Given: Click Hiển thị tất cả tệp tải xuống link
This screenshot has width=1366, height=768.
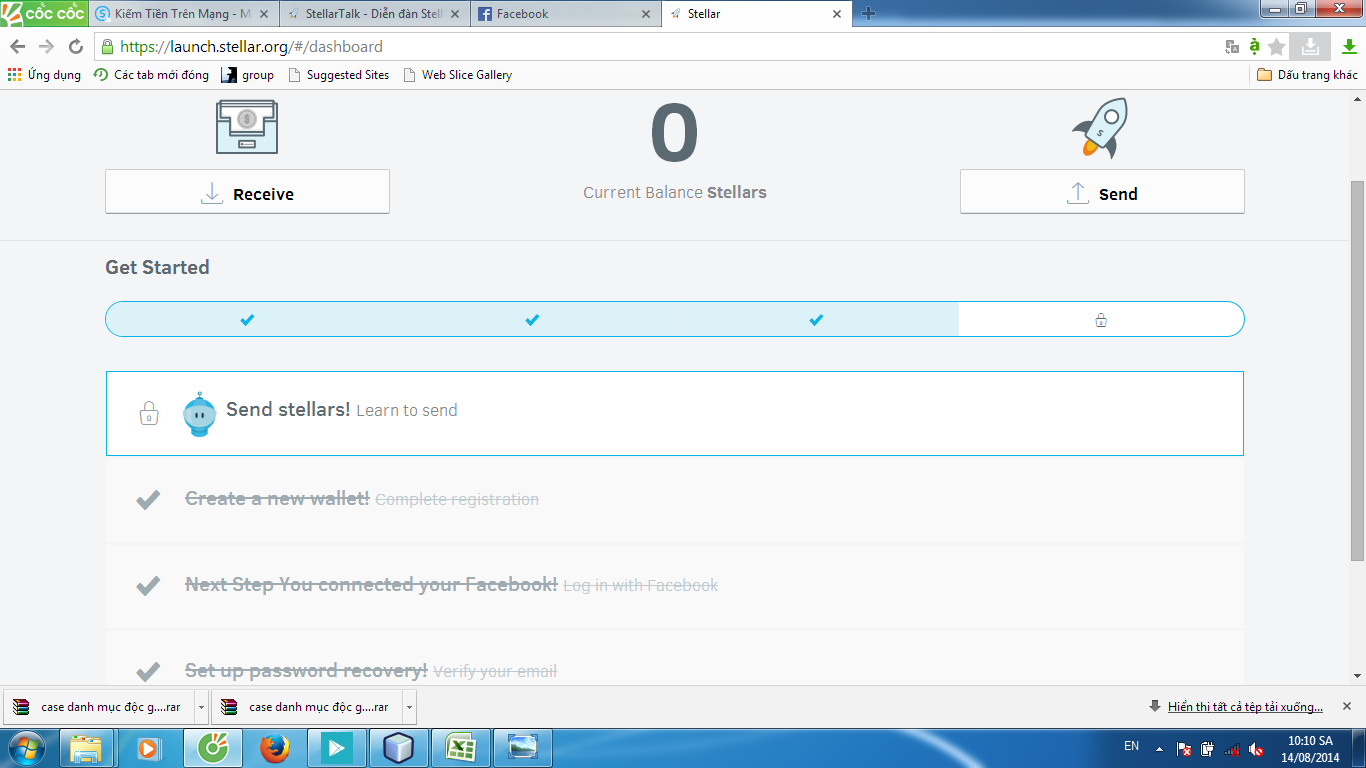Looking at the screenshot, I should (1245, 707).
